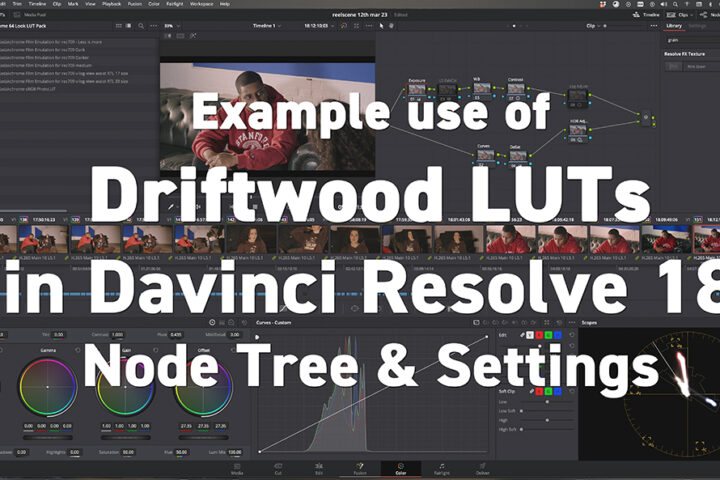This screenshot has width=720, height=480.
Task: Open the Playback menu
Action: tap(111, 4)
